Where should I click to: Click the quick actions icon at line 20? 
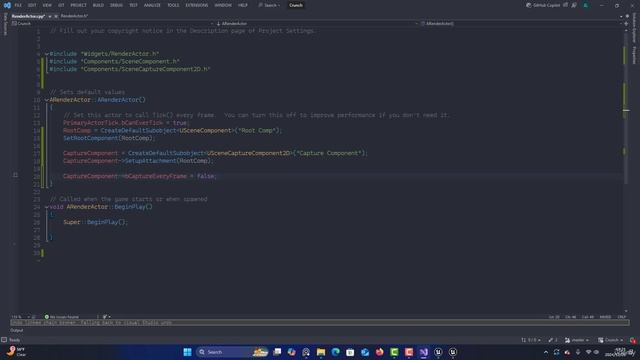pos(15,175)
